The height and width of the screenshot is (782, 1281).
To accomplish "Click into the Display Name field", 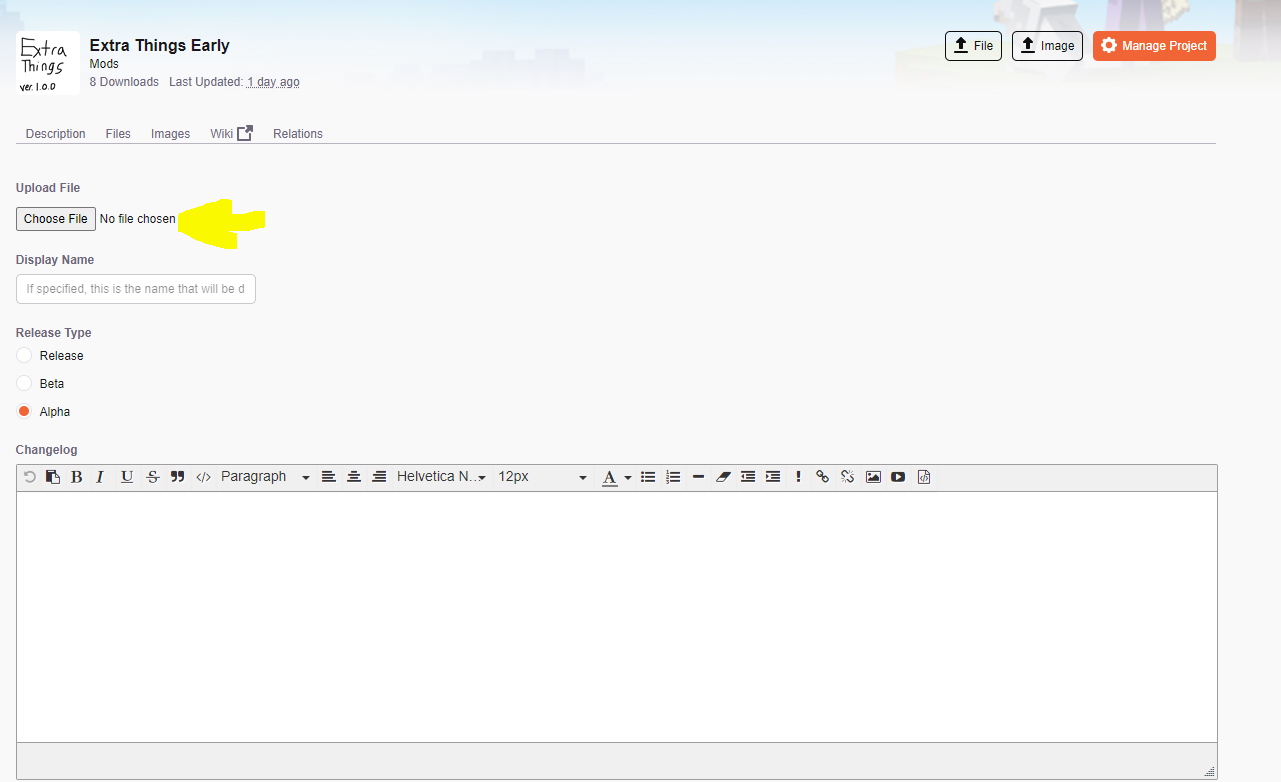I will [x=136, y=289].
